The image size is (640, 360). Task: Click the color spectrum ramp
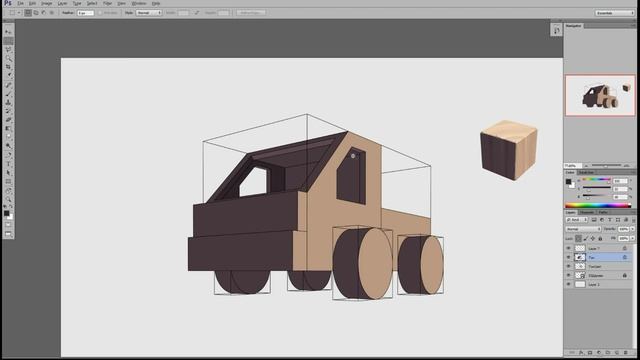tap(598, 206)
